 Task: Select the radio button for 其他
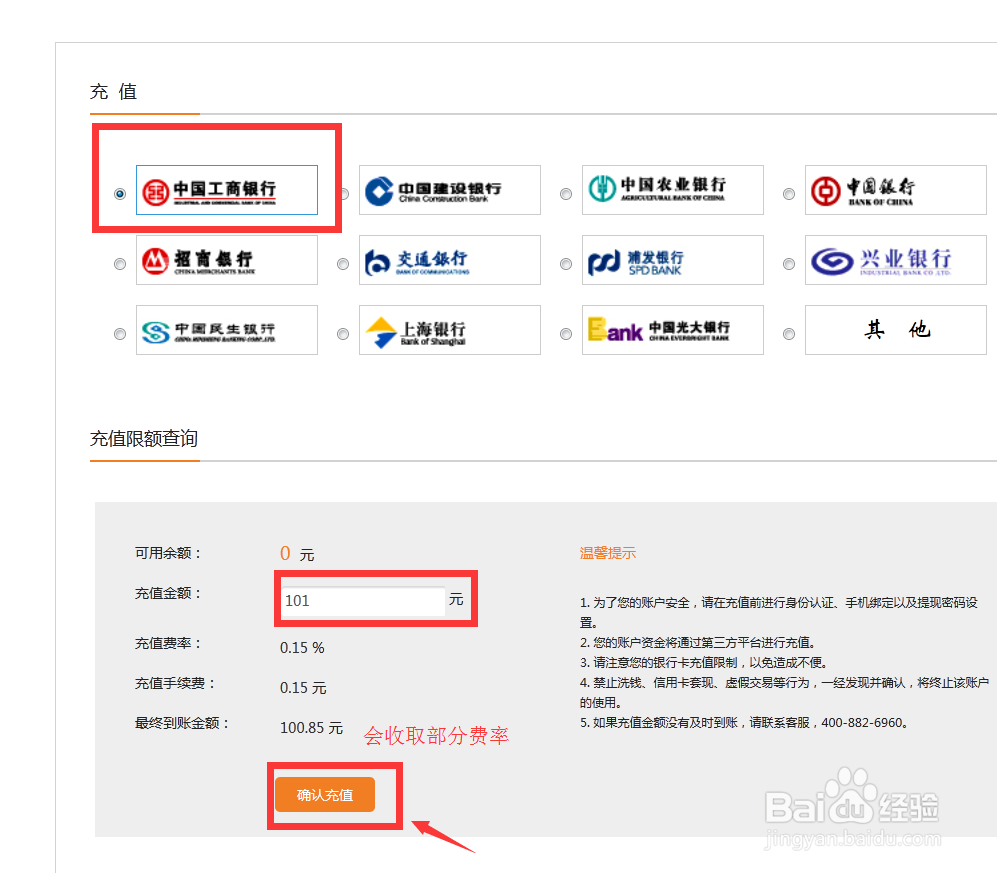click(789, 334)
